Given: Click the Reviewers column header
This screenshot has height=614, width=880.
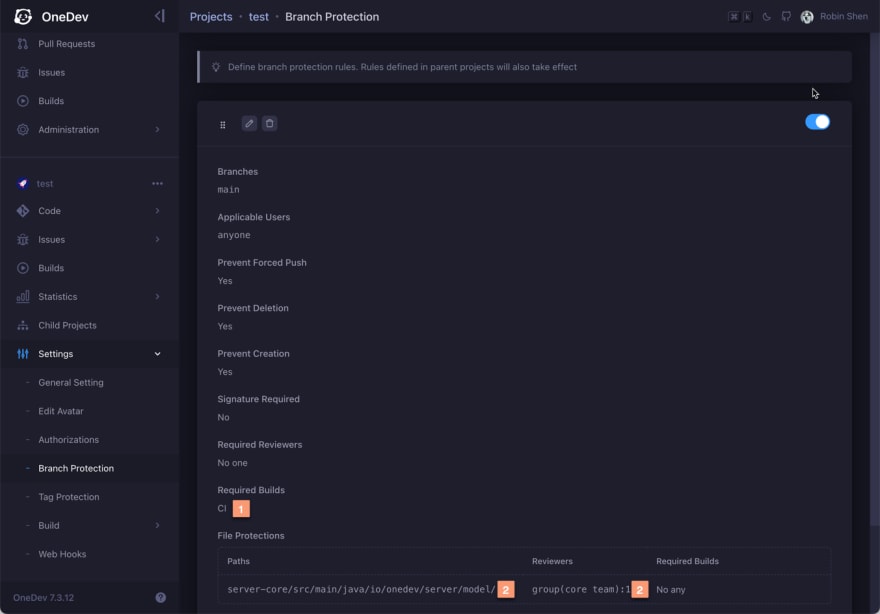Looking at the screenshot, I should coord(552,561).
